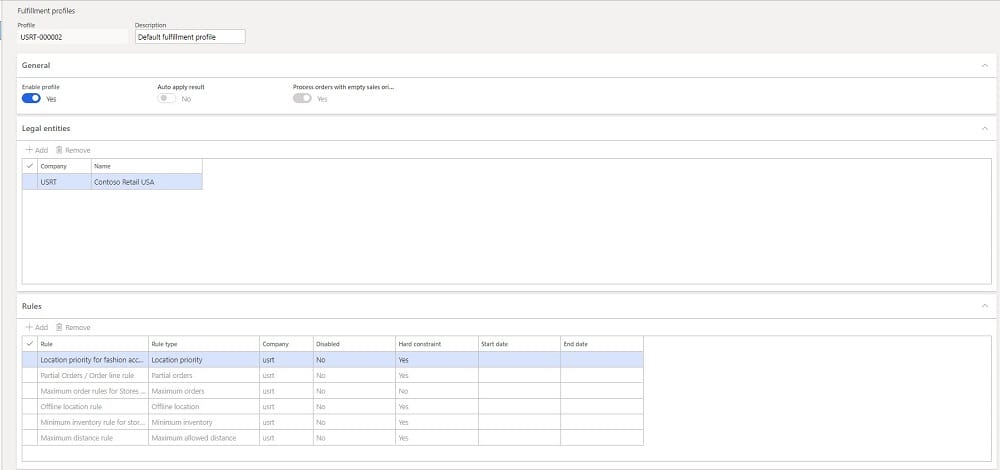Viewport: 1000px width, 470px height.
Task: Select the Offline location rule row
Action: pos(92,407)
